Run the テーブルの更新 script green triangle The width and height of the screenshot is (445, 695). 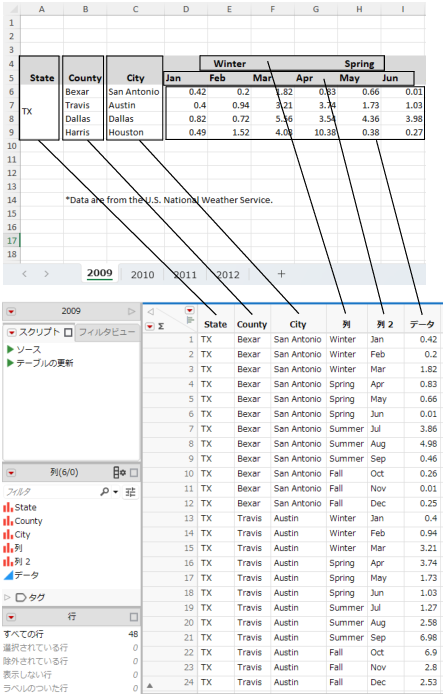(x=11, y=363)
